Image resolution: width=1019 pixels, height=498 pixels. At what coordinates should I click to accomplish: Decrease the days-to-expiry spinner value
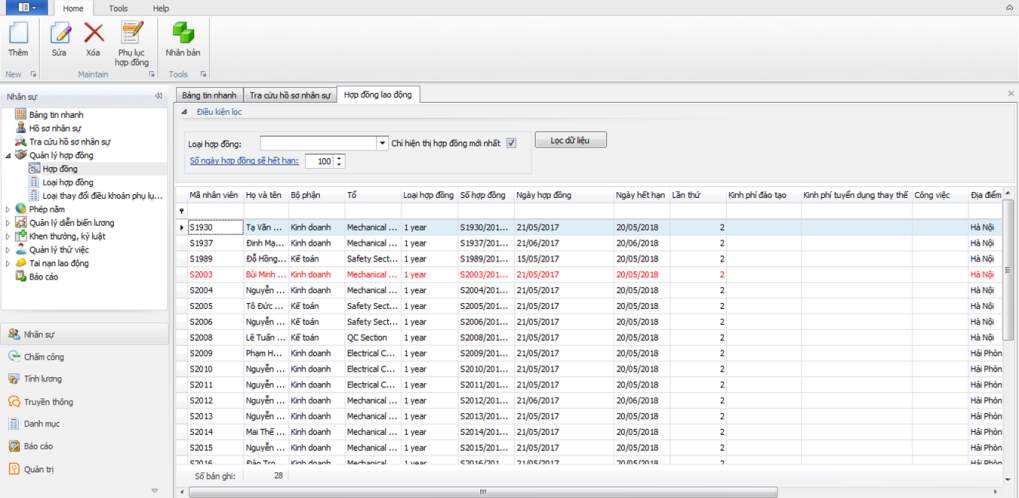[339, 164]
